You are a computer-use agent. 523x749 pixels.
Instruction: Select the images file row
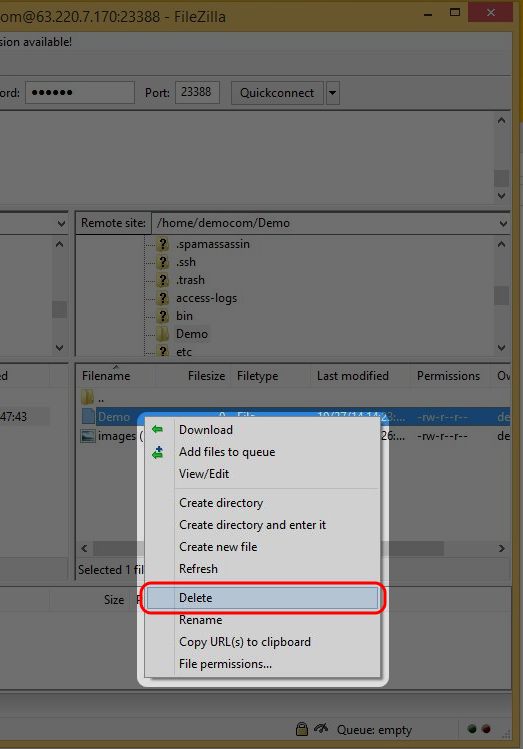[292, 436]
